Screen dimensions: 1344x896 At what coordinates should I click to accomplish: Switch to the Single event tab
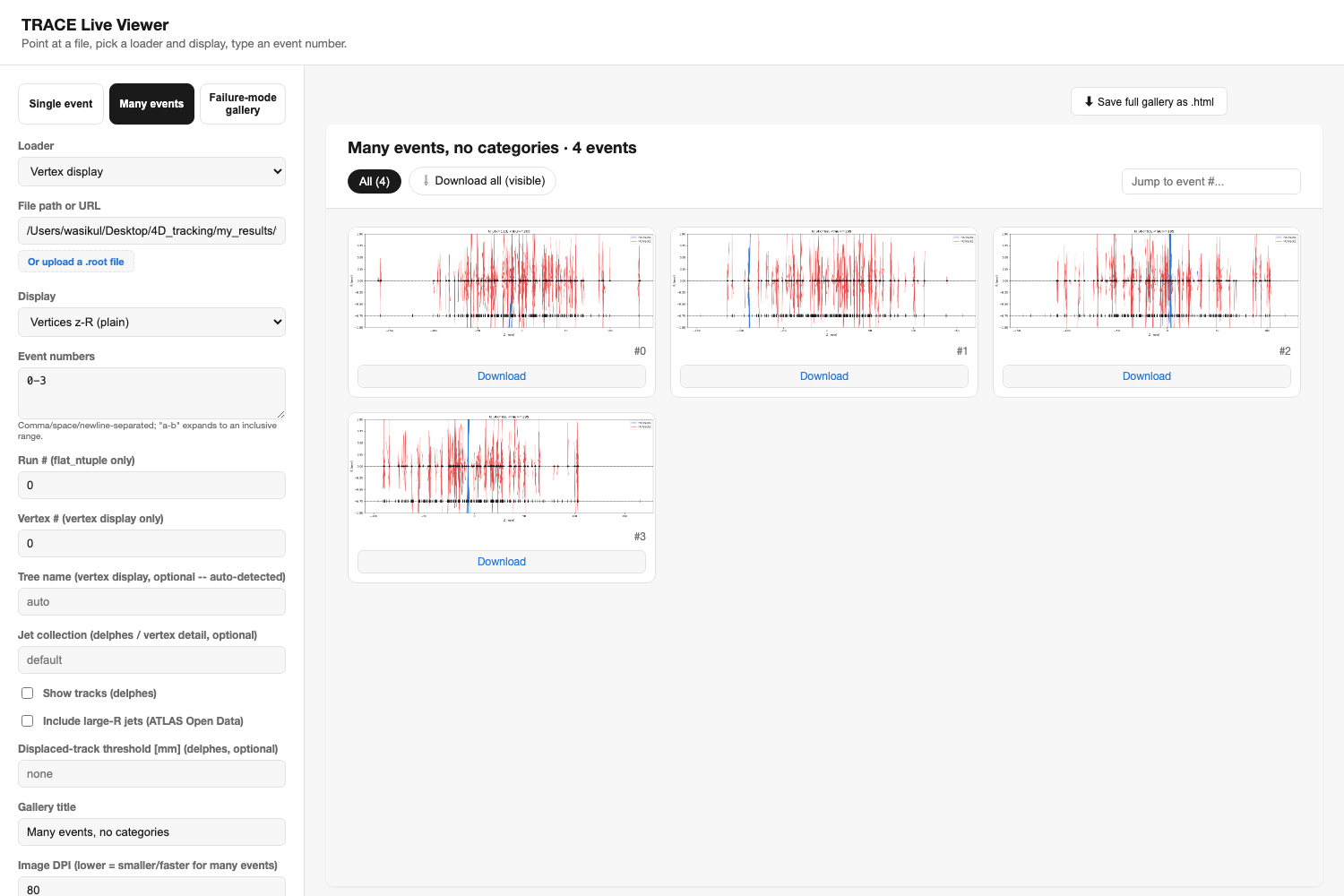pos(61,104)
